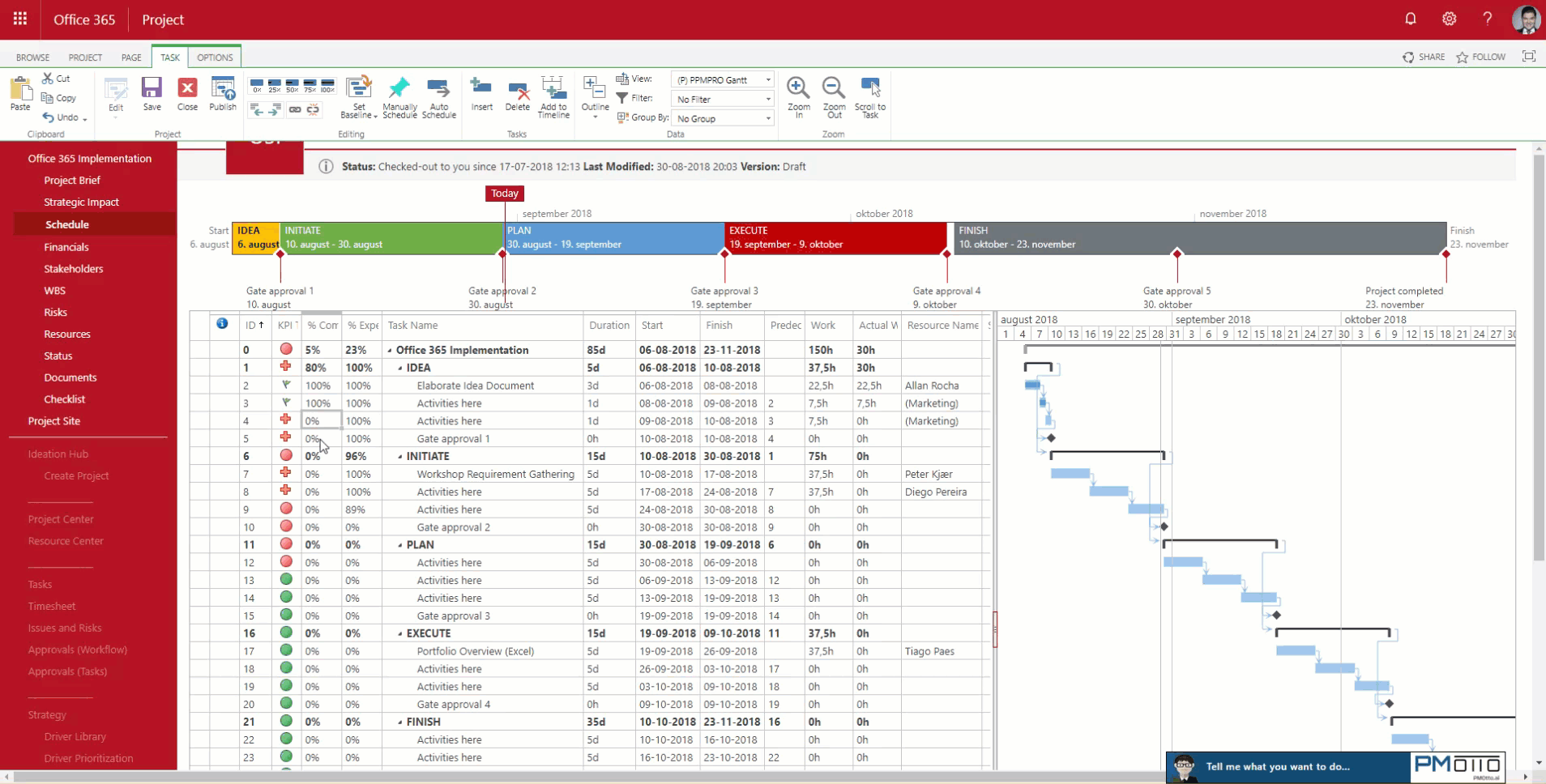
Task: Mark task 0% complete in ribbon
Action: point(257,86)
